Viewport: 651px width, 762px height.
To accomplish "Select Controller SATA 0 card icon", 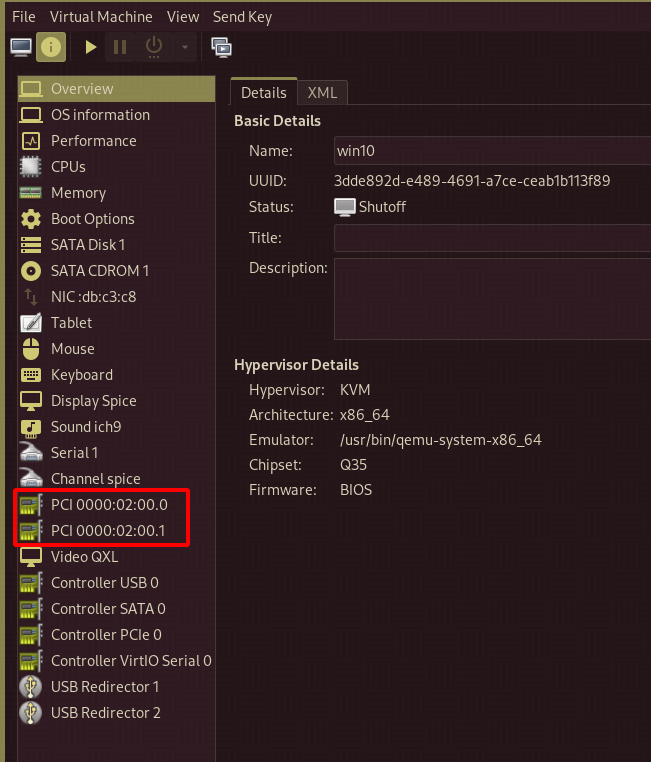I will tap(31, 609).
